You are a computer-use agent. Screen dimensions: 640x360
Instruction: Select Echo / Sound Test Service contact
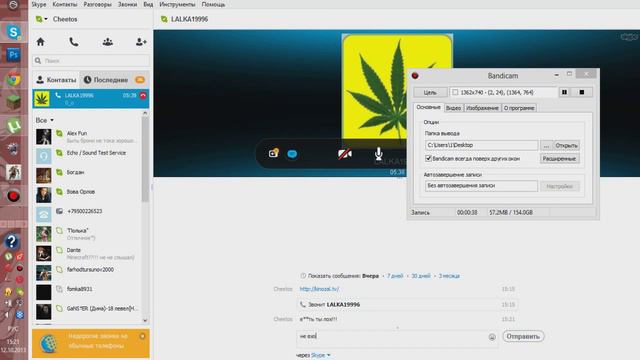coord(88,156)
